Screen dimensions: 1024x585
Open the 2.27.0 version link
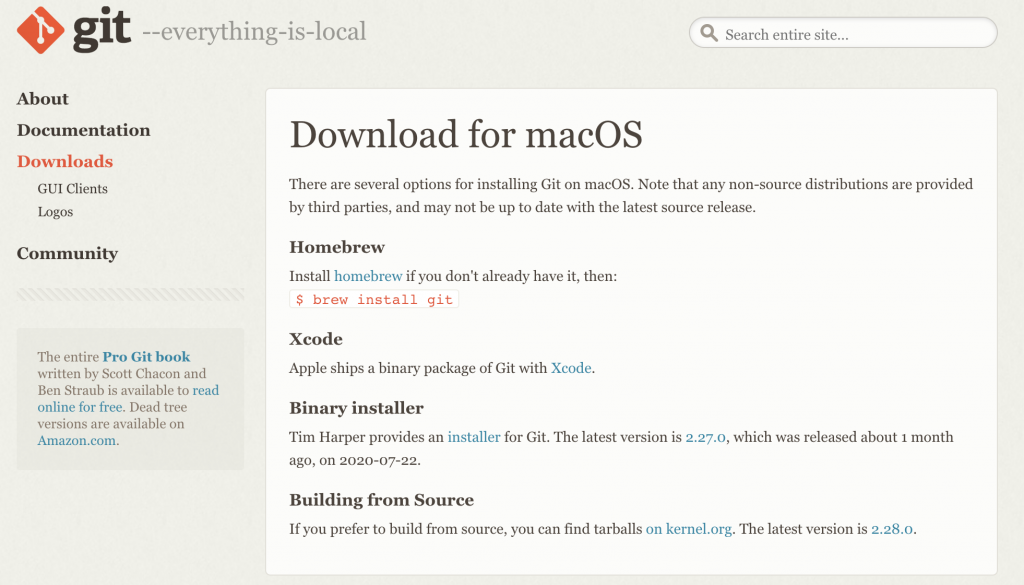pos(705,437)
